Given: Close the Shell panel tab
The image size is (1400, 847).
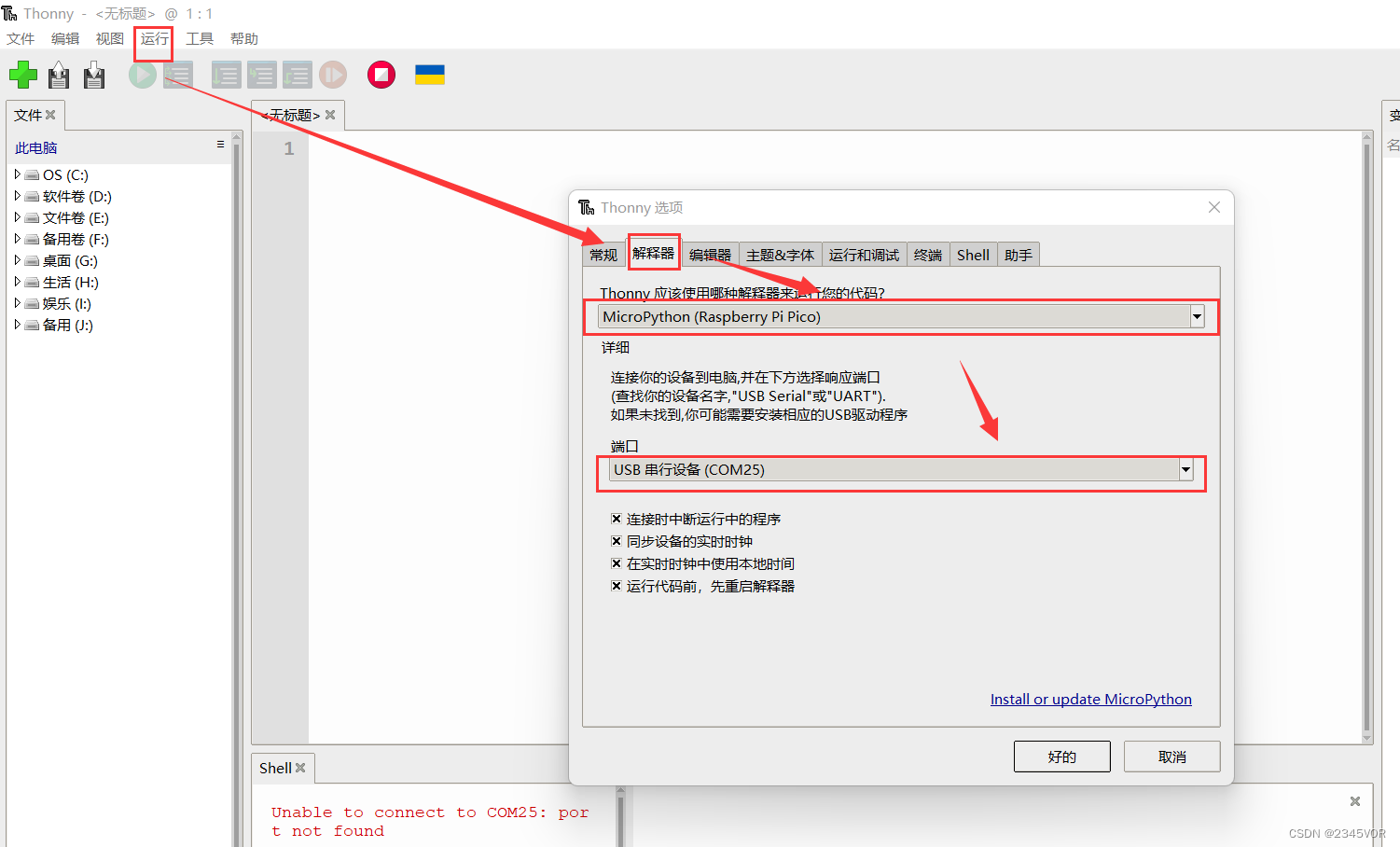Looking at the screenshot, I should click(300, 768).
